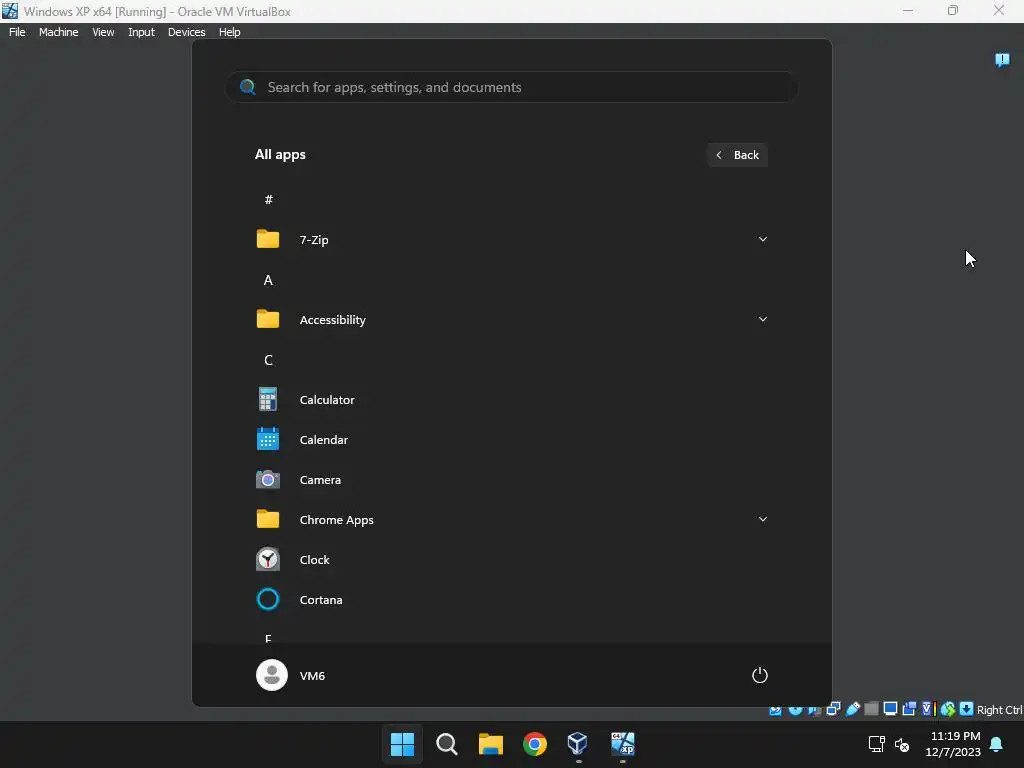Expand the Chrome Apps folder chevron
Image resolution: width=1024 pixels, height=768 pixels.
763,519
